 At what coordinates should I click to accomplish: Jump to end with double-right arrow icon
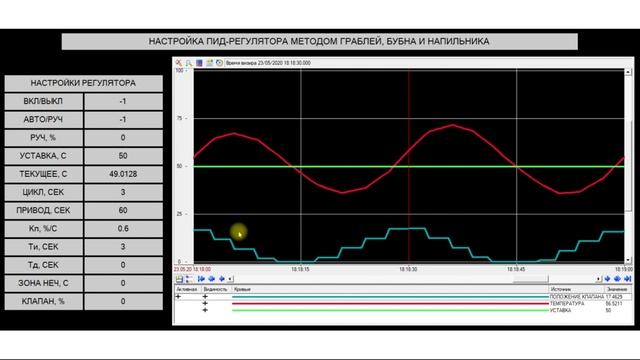click(x=628, y=279)
